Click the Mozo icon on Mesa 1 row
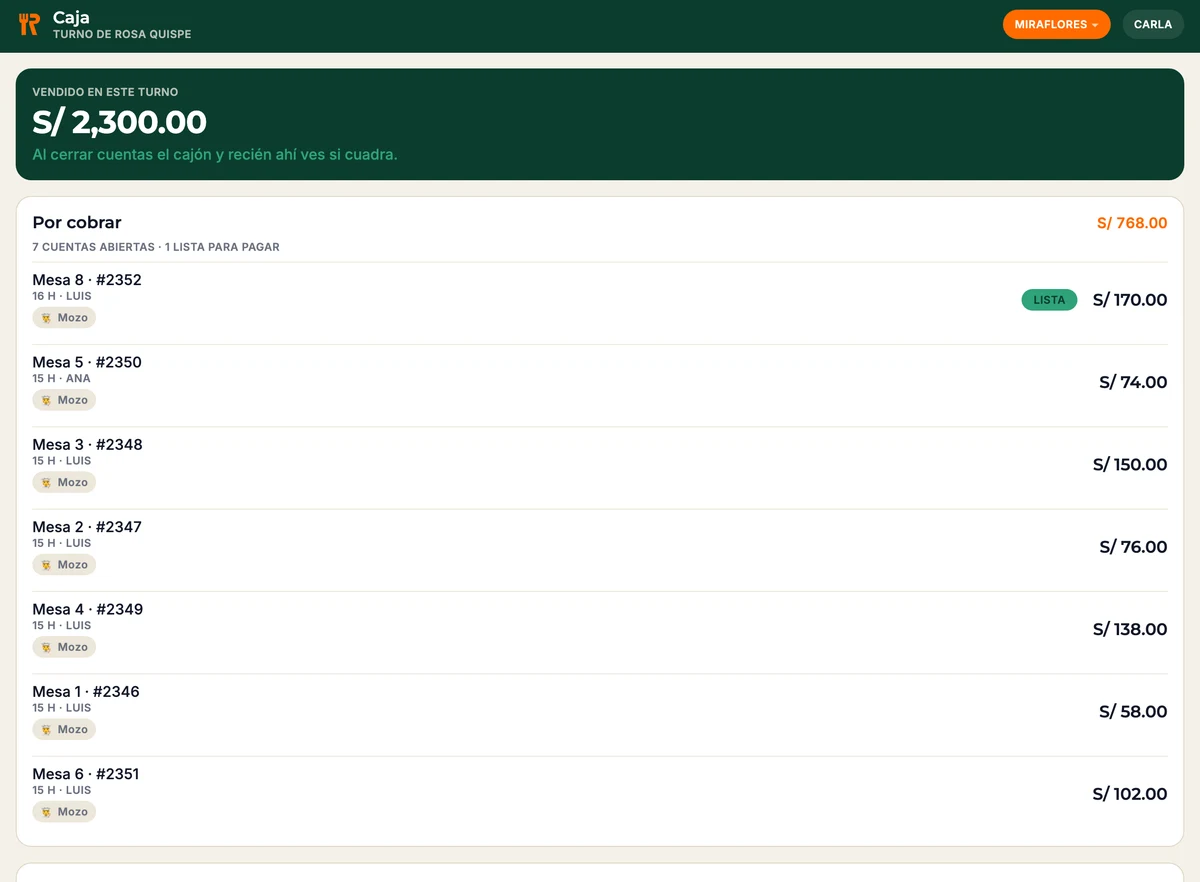 [x=46, y=729]
